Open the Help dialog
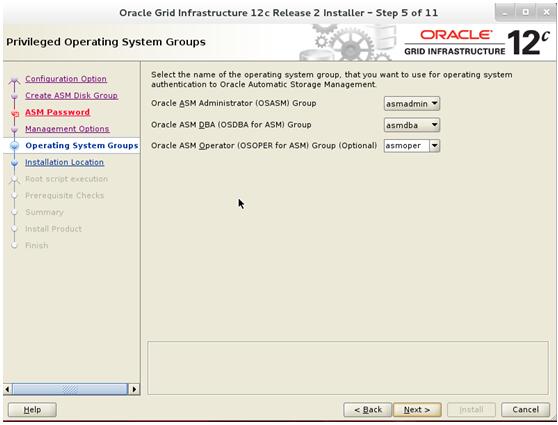The height and width of the screenshot is (425, 558). click(x=32, y=410)
